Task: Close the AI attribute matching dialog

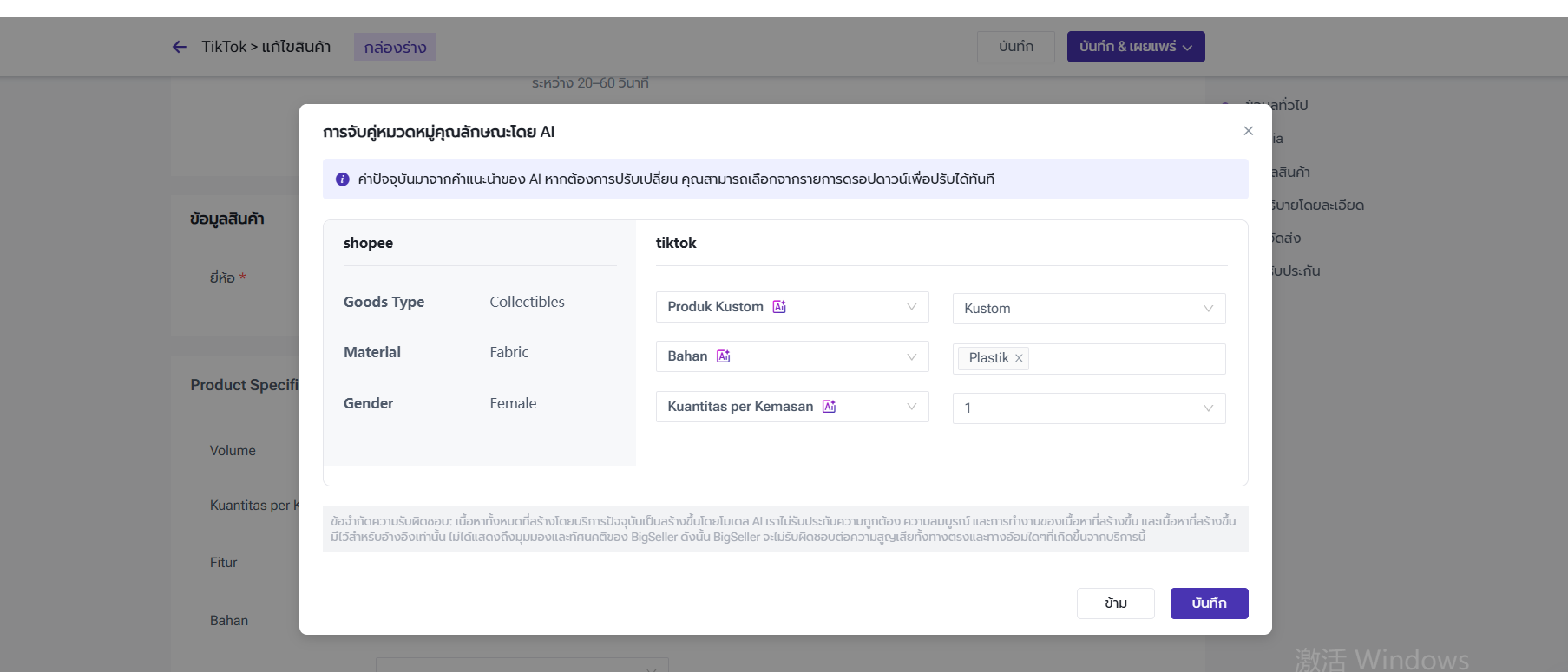Action: coord(1248,131)
